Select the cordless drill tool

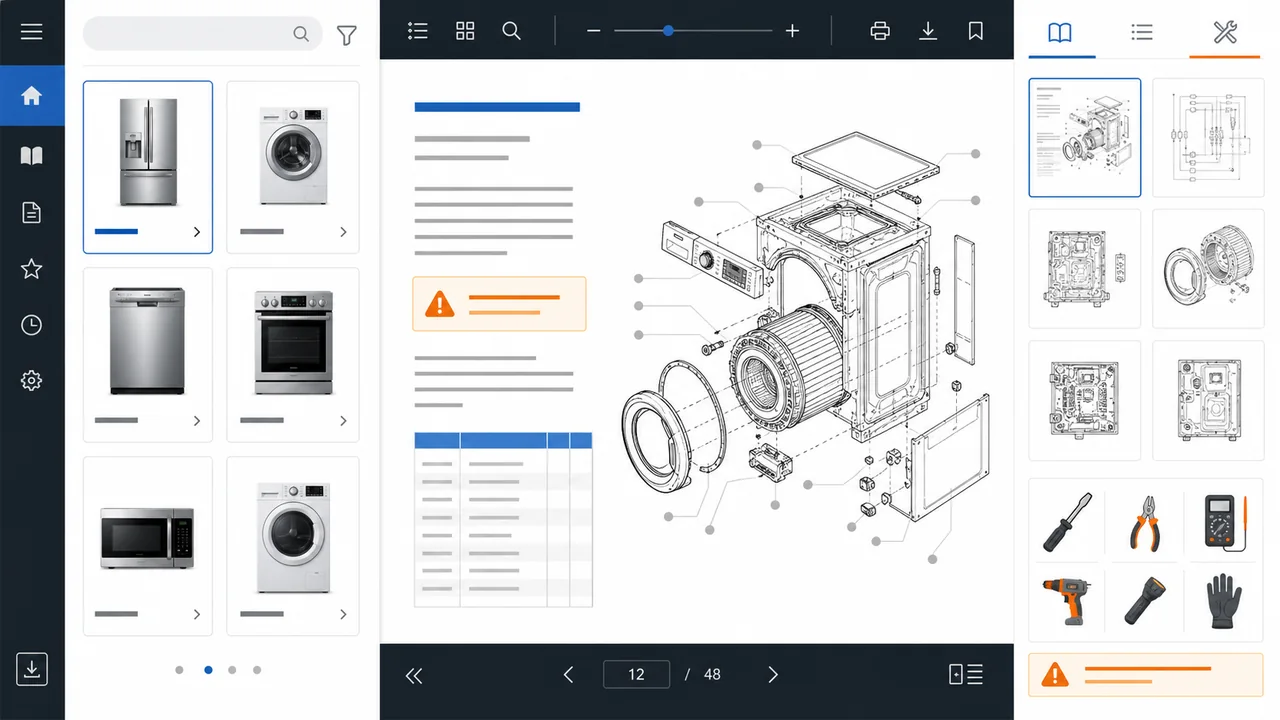(1068, 601)
